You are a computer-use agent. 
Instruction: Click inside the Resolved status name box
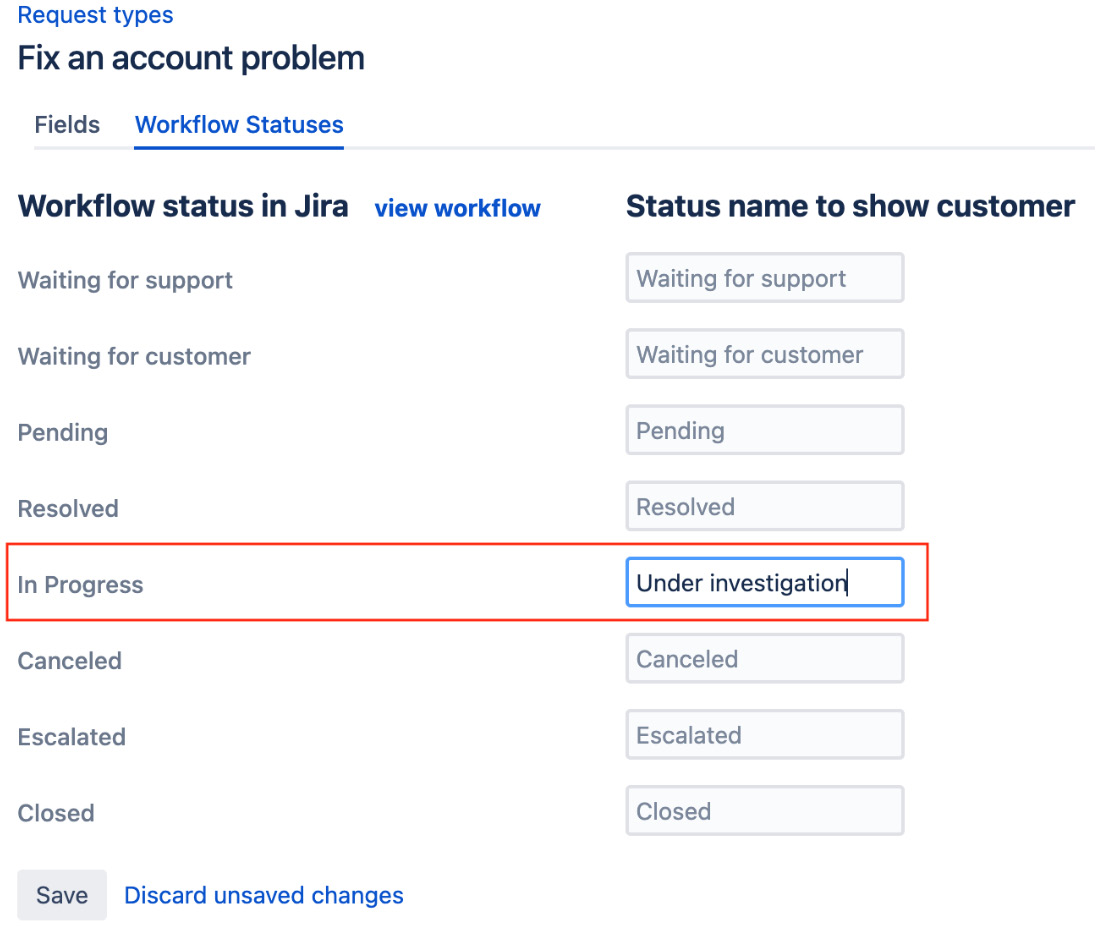pos(764,506)
